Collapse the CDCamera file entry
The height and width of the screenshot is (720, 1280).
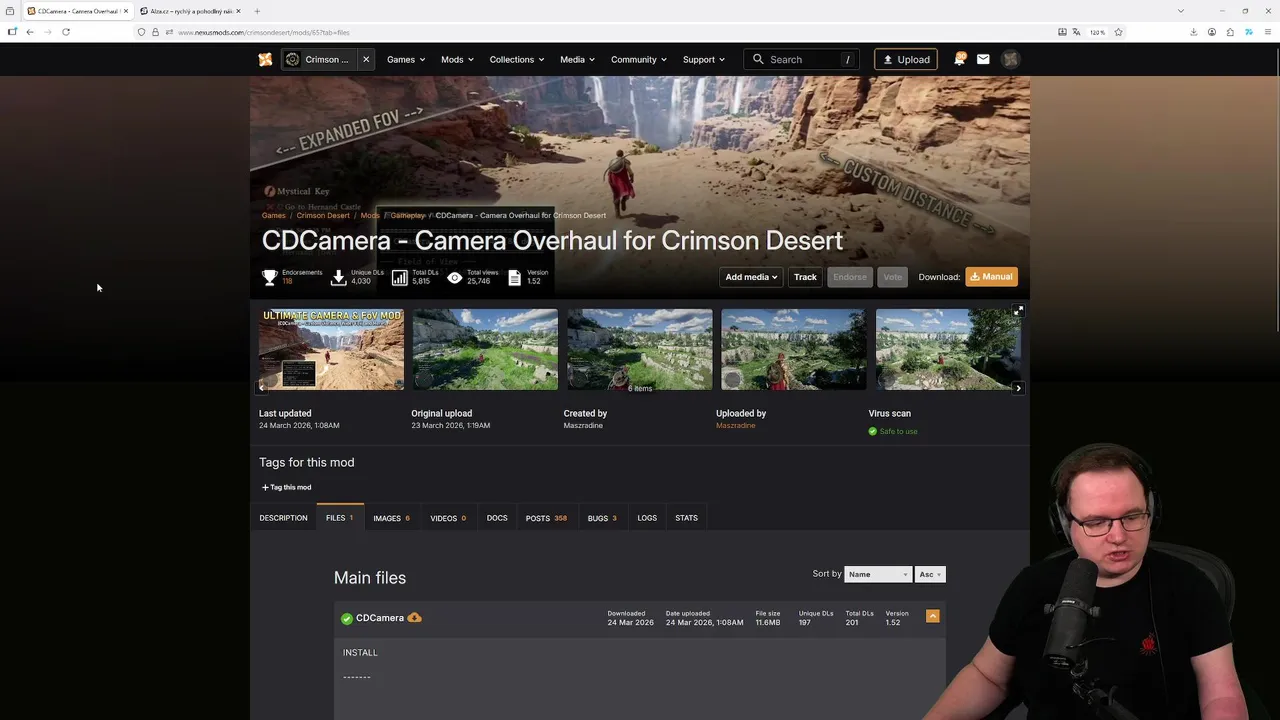point(933,616)
